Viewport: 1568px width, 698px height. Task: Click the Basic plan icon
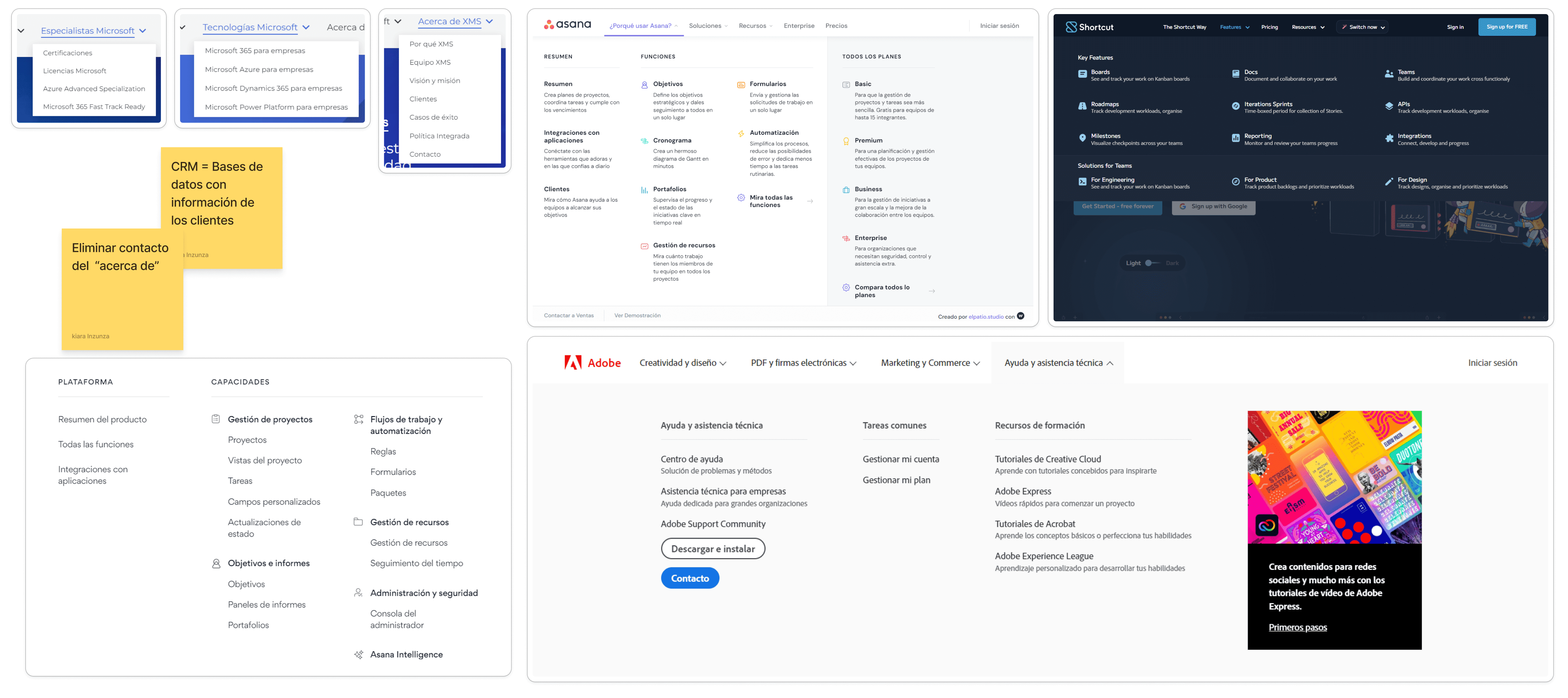click(x=846, y=85)
